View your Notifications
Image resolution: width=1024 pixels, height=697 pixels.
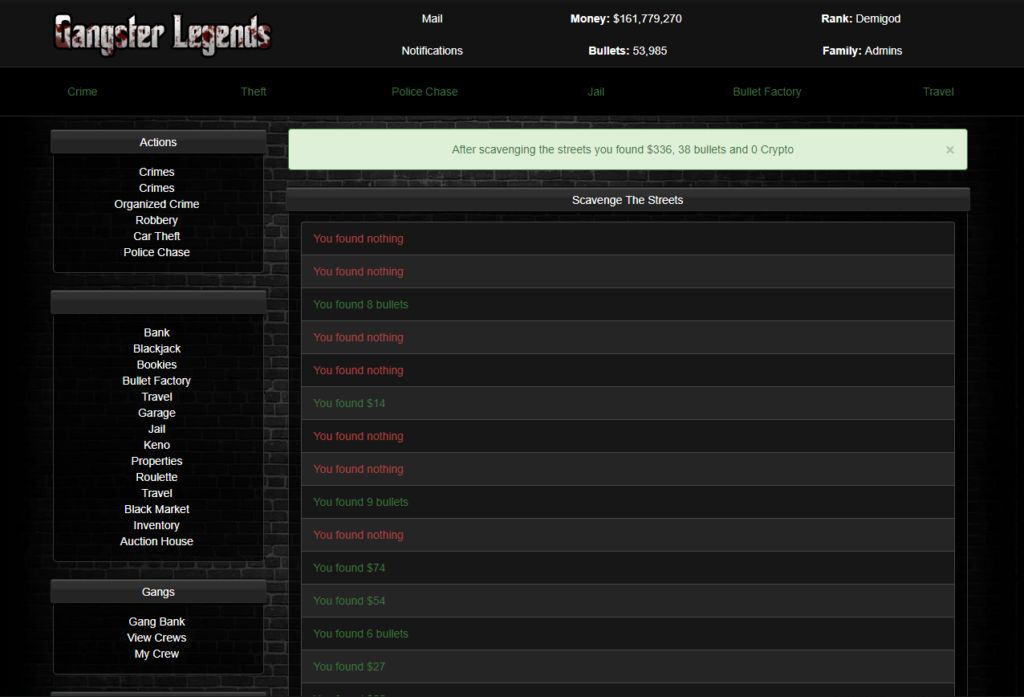[432, 50]
